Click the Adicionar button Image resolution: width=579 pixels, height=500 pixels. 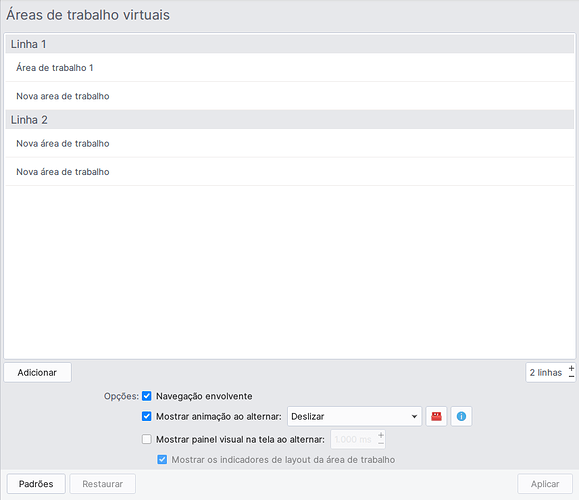pos(37,373)
